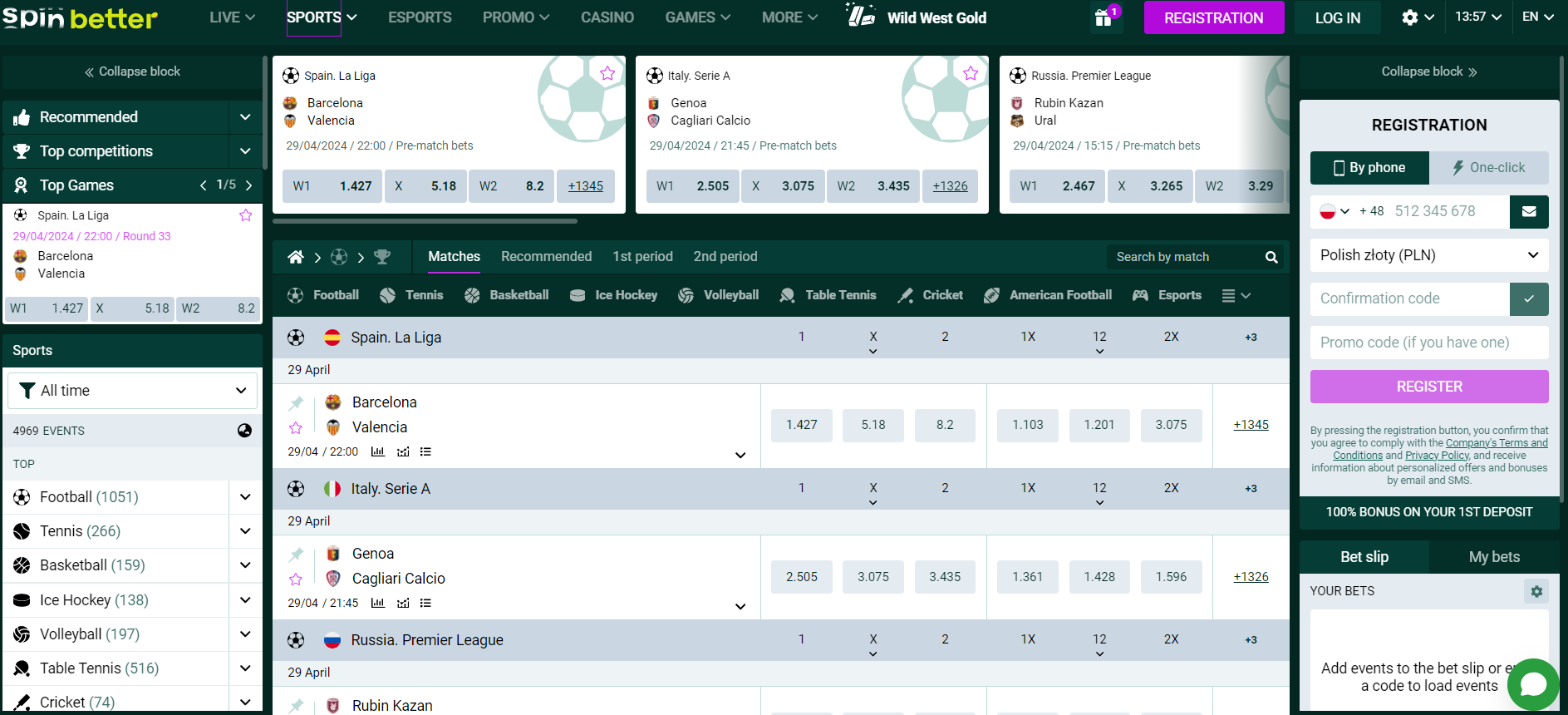
Task: Open the gift bonus icon
Action: [x=1104, y=17]
